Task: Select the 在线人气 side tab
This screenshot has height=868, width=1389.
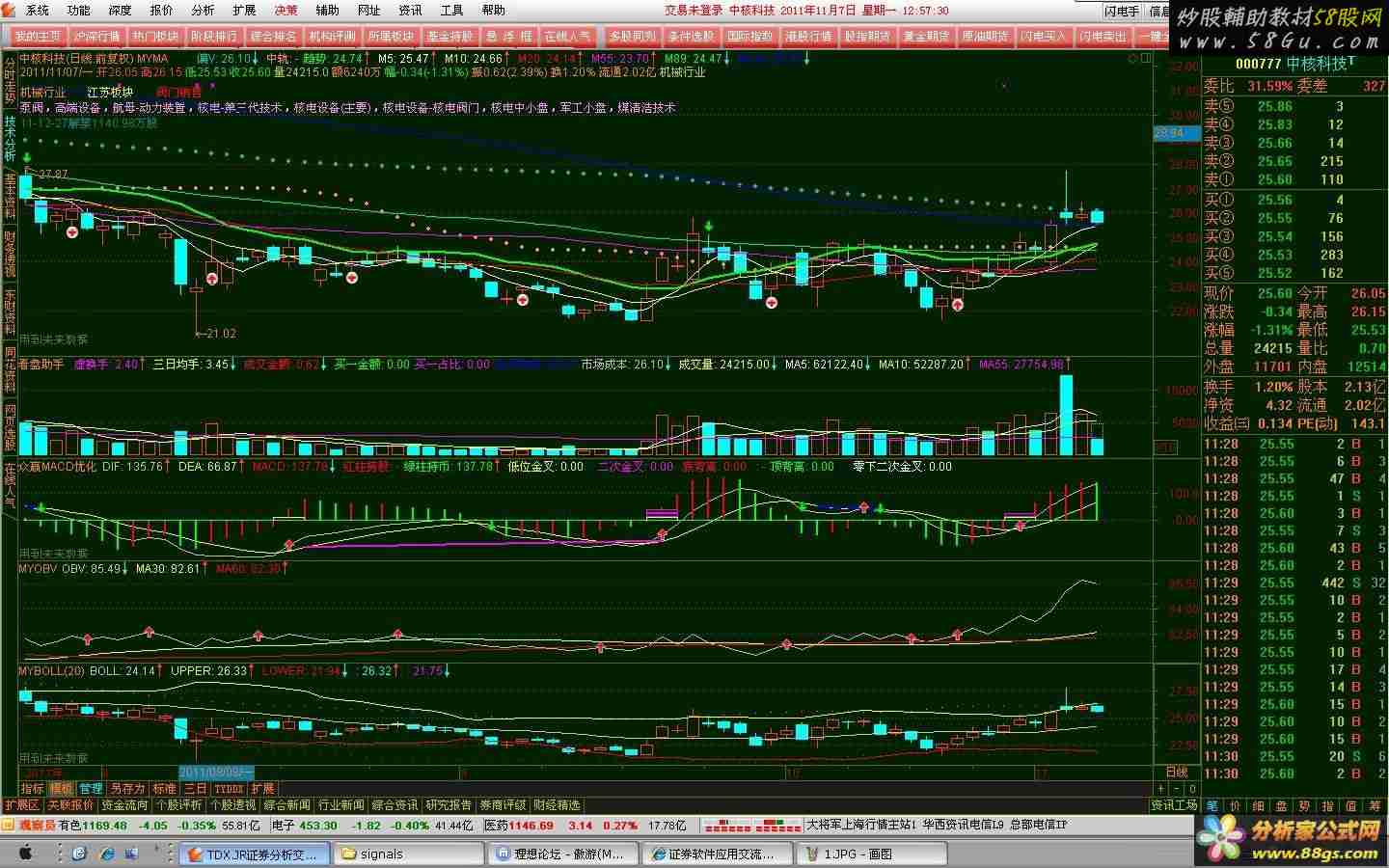Action: (x=10, y=486)
